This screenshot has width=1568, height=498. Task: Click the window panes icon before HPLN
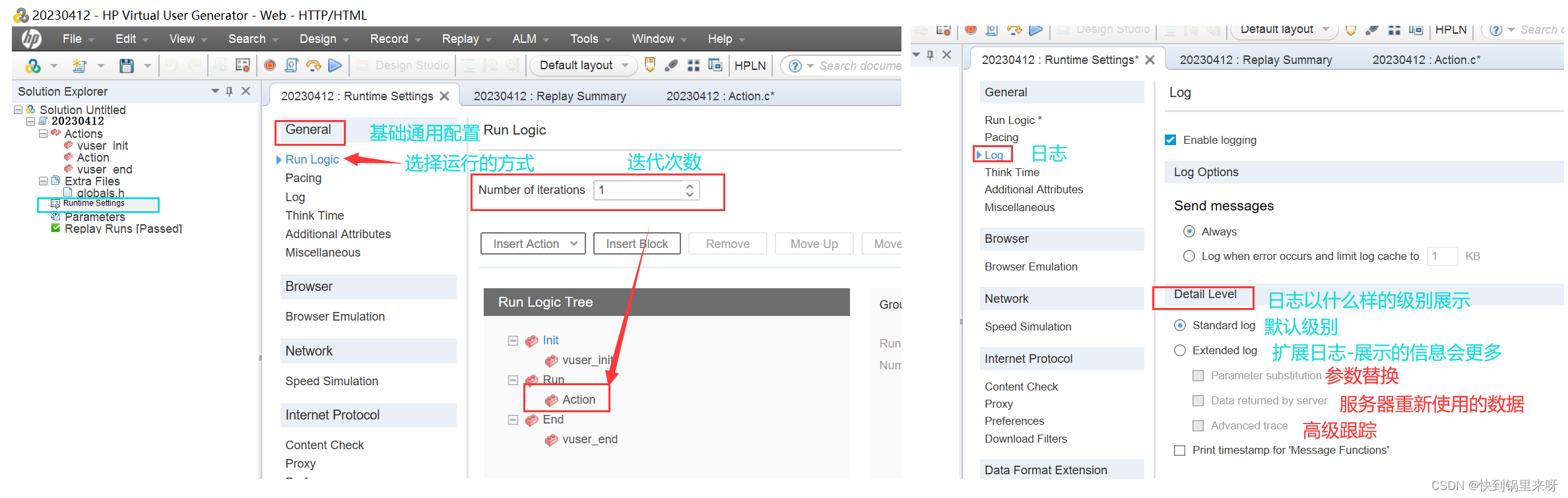pos(715,65)
